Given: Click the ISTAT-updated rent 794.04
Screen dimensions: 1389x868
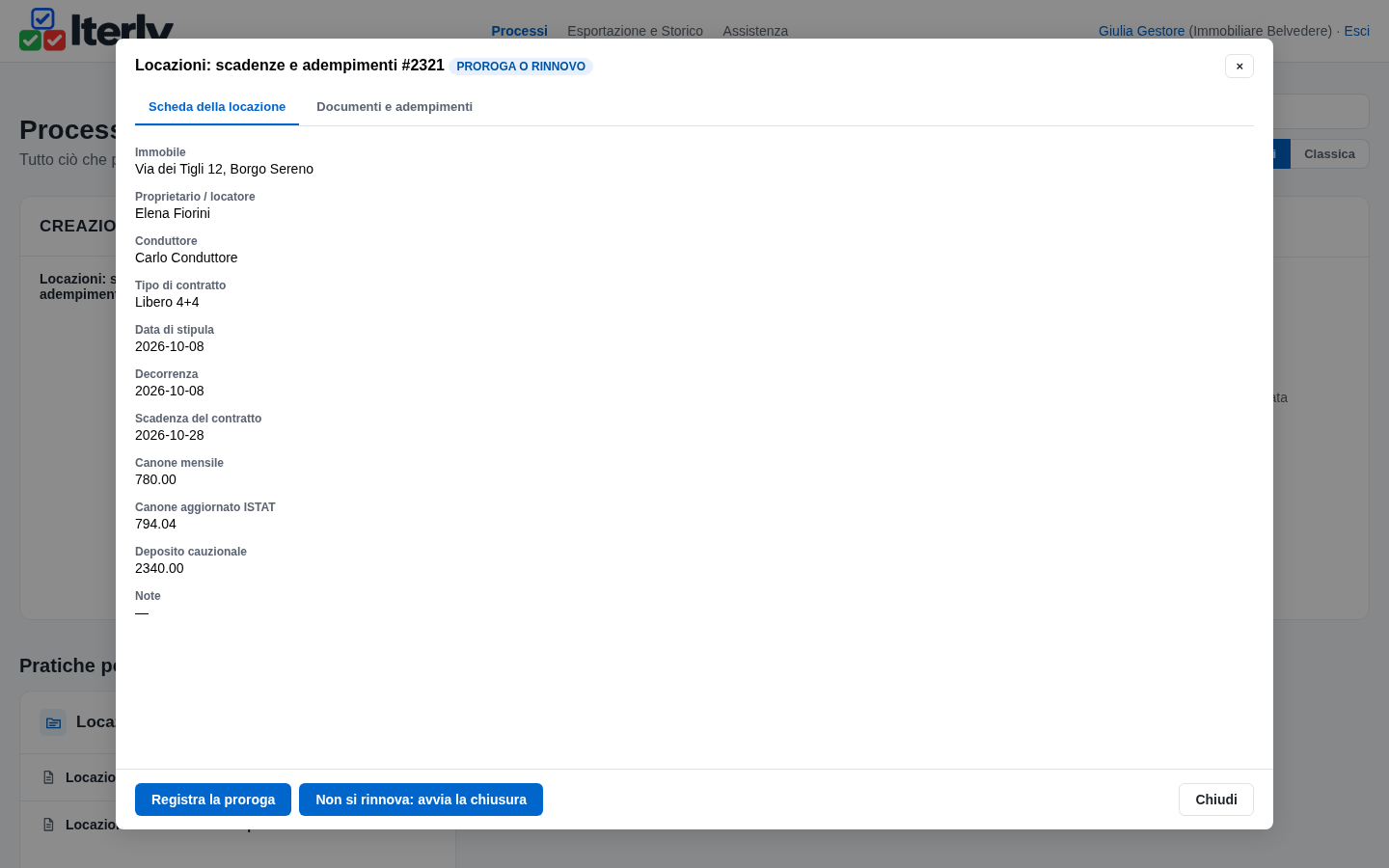Looking at the screenshot, I should (155, 524).
